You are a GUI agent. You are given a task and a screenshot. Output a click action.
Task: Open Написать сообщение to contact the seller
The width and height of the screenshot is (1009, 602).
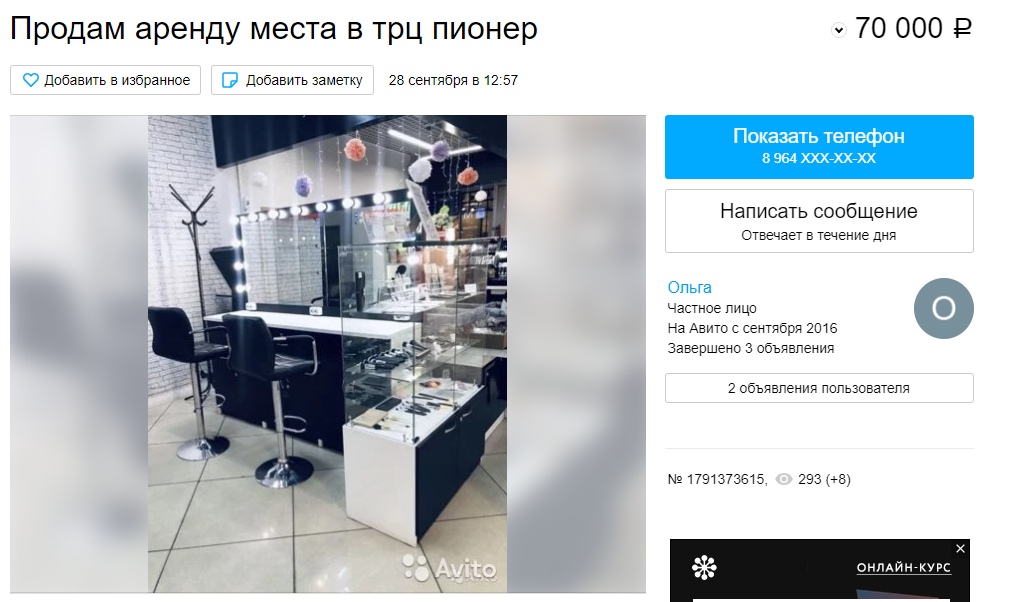(819, 221)
